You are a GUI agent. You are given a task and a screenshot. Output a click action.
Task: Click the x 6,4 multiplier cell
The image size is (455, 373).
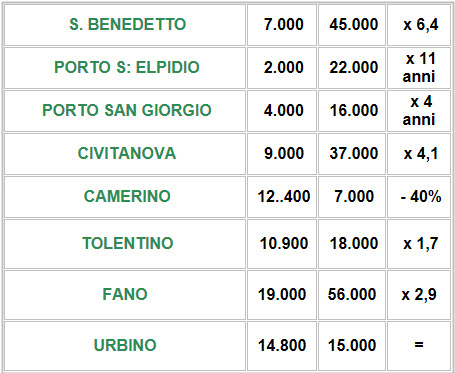pyautogui.click(x=419, y=25)
